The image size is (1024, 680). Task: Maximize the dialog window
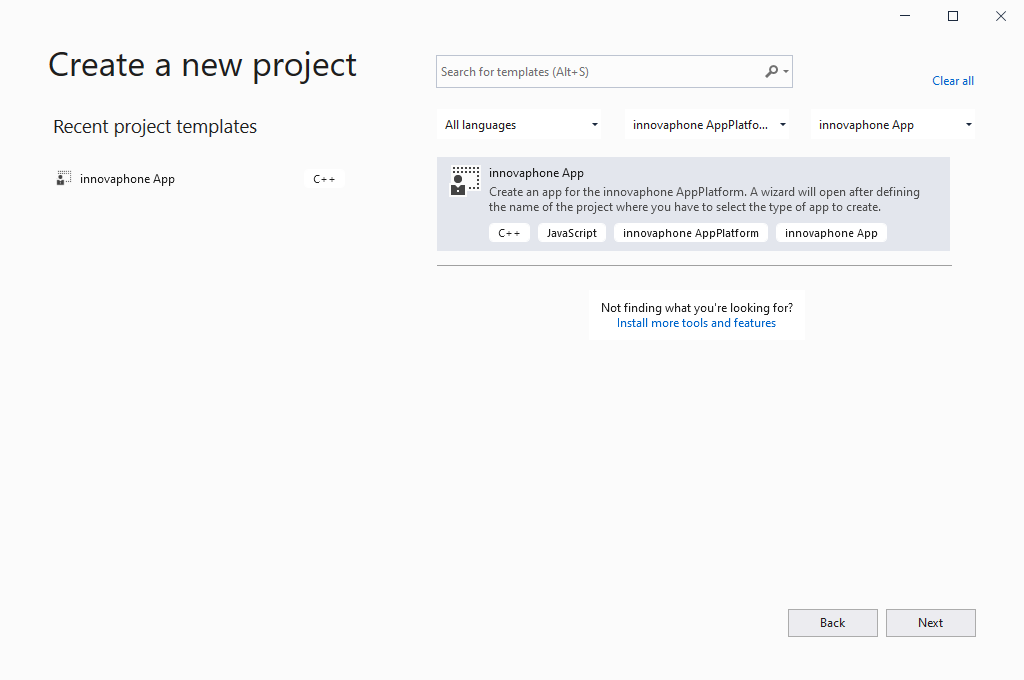click(x=953, y=16)
